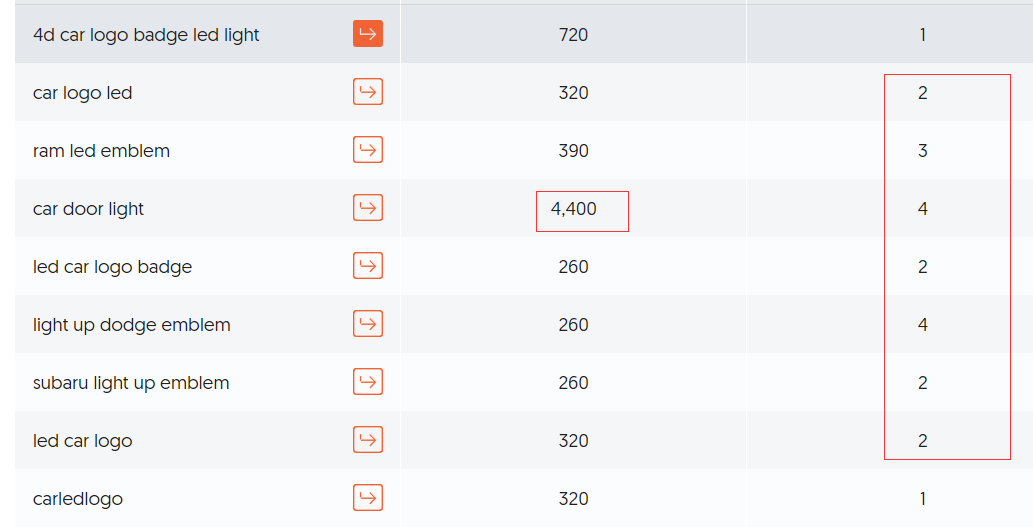Click arrow icon for '4d car logo badge led light'
This screenshot has width=1033, height=532.
pos(368,34)
